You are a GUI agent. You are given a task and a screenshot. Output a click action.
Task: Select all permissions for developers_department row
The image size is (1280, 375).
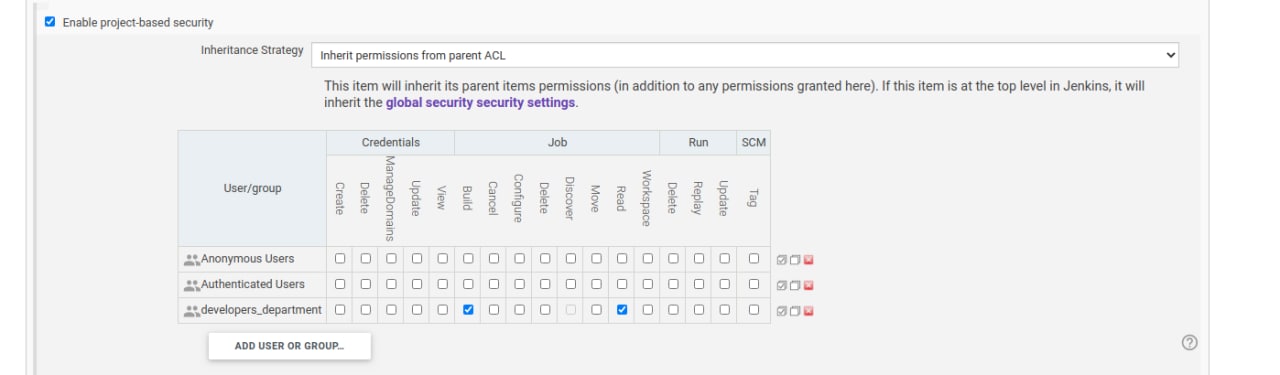782,310
